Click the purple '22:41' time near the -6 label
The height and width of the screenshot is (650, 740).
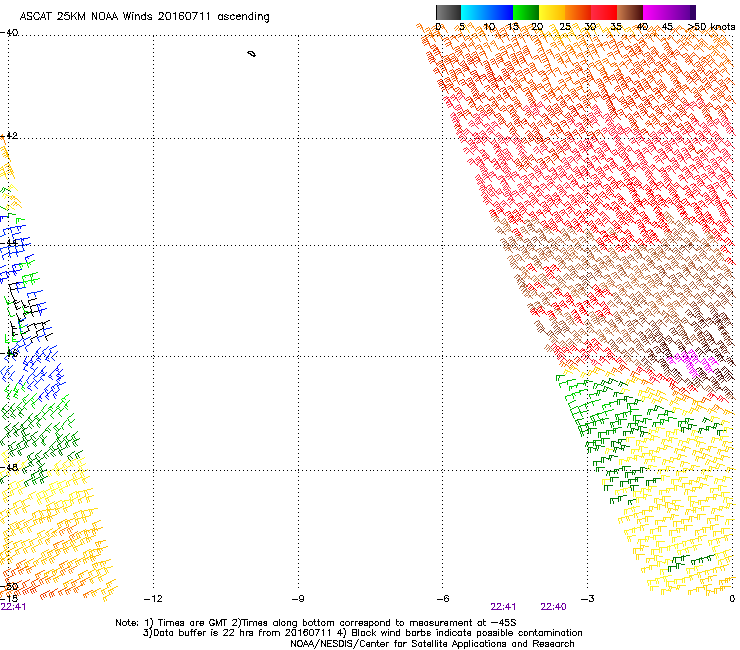503,607
